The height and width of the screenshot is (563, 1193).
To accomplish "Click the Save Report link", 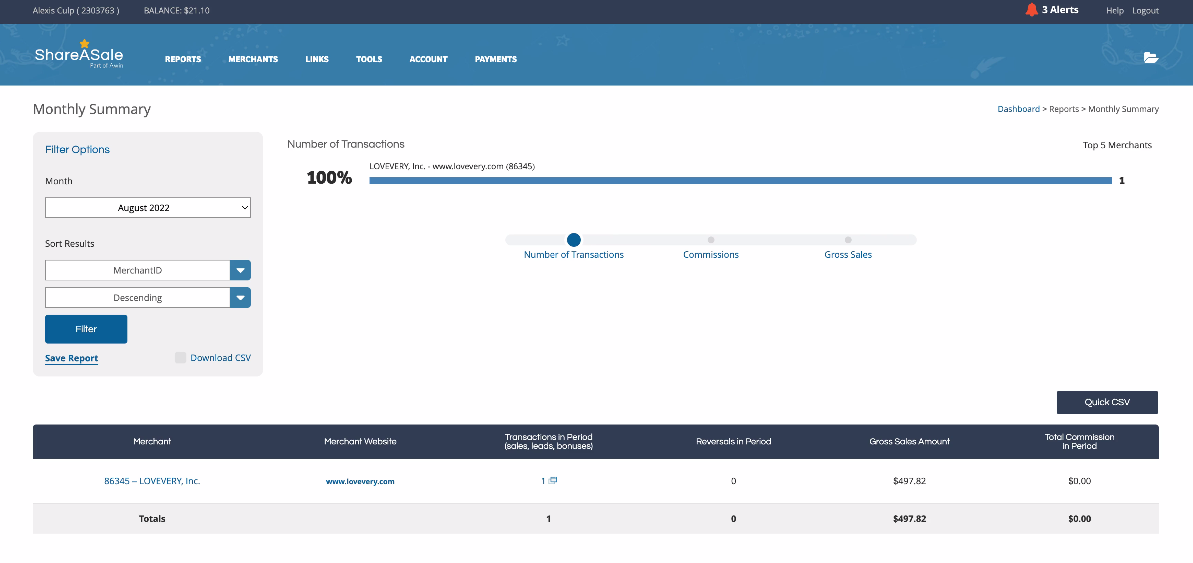I will pyautogui.click(x=72, y=358).
